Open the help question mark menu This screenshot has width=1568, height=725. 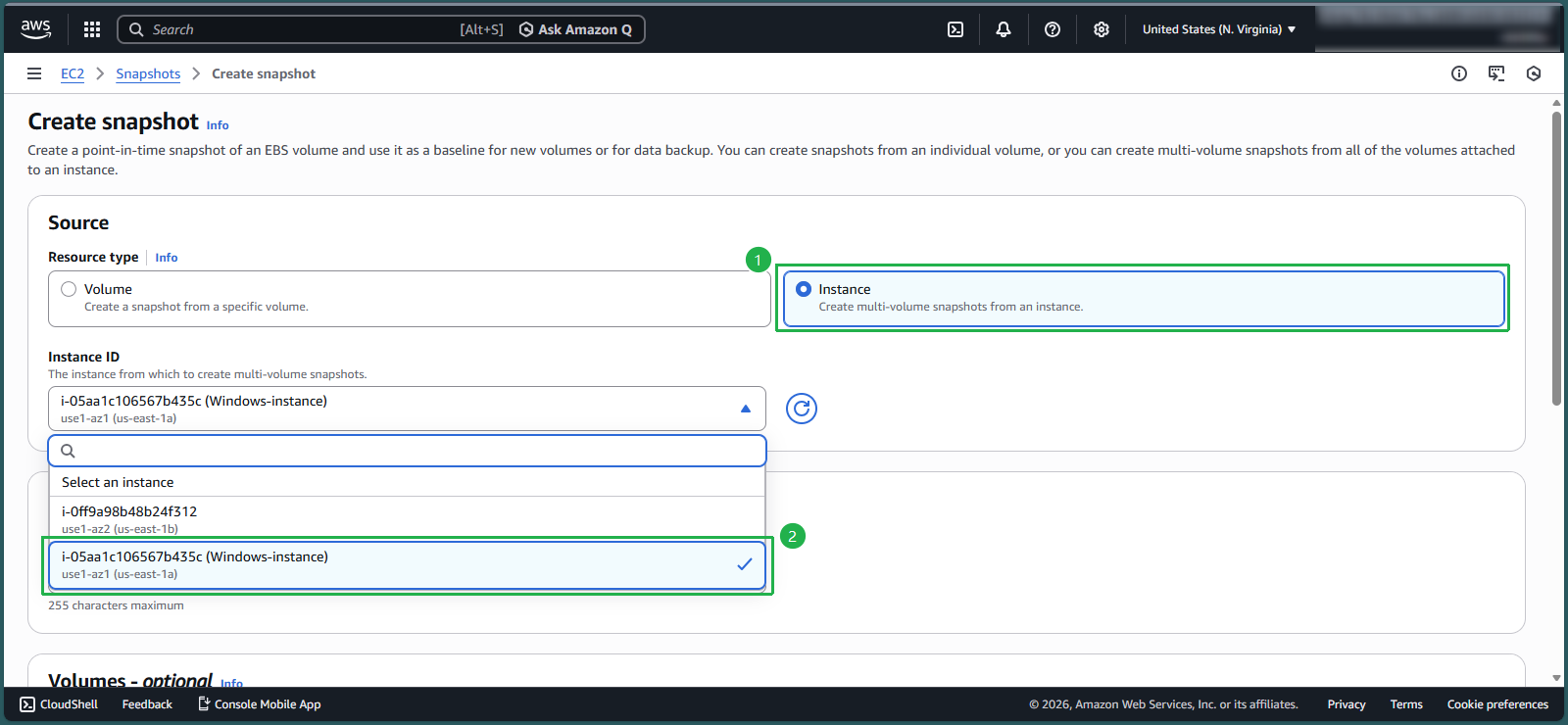coord(1053,29)
